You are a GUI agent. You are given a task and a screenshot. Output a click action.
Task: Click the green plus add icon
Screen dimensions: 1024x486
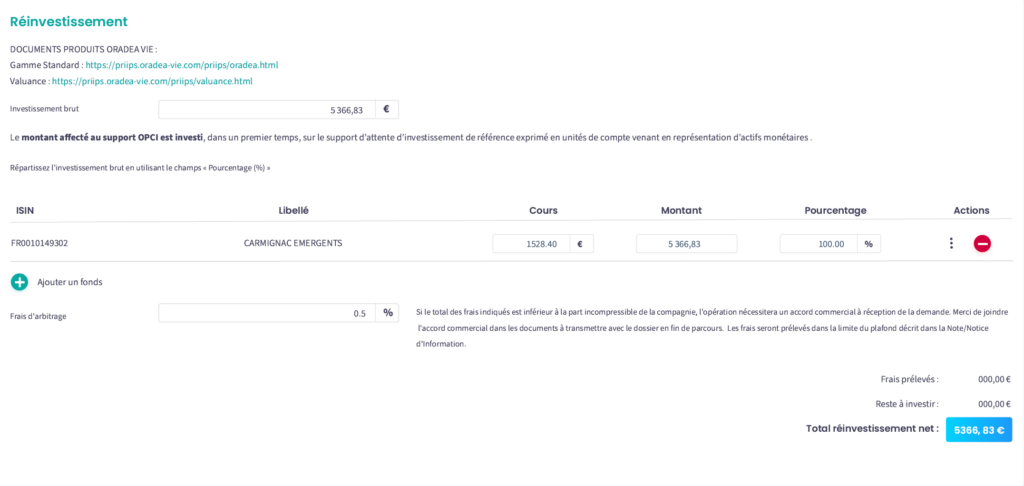pyautogui.click(x=20, y=282)
